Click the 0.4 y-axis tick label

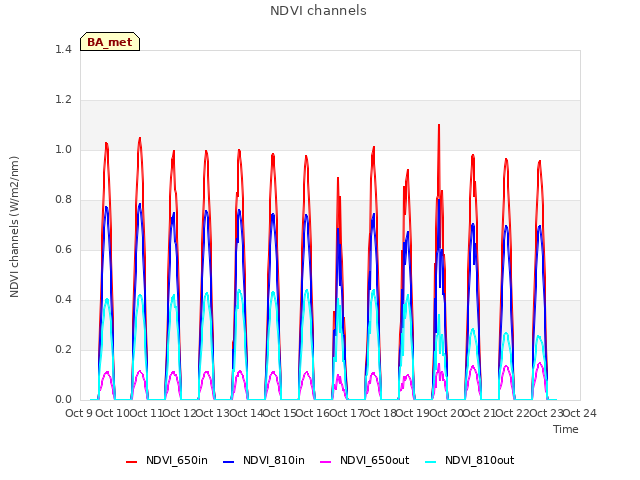pos(63,299)
